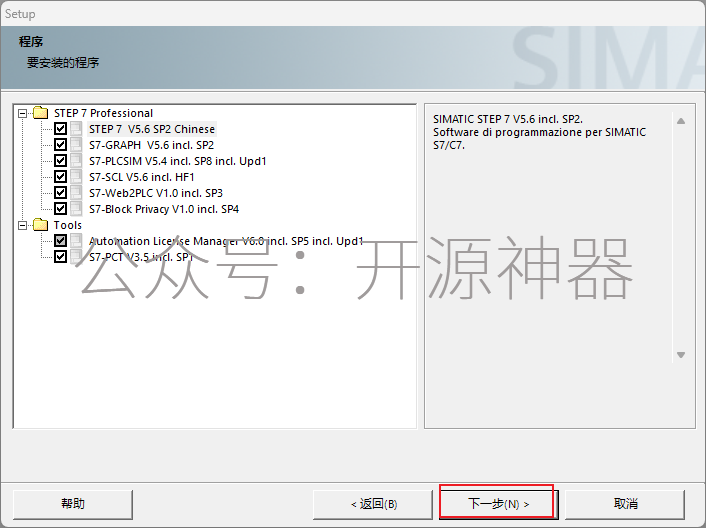This screenshot has height=528, width=706.
Task: Proceed with the 下一步(N) button
Action: click(x=498, y=504)
